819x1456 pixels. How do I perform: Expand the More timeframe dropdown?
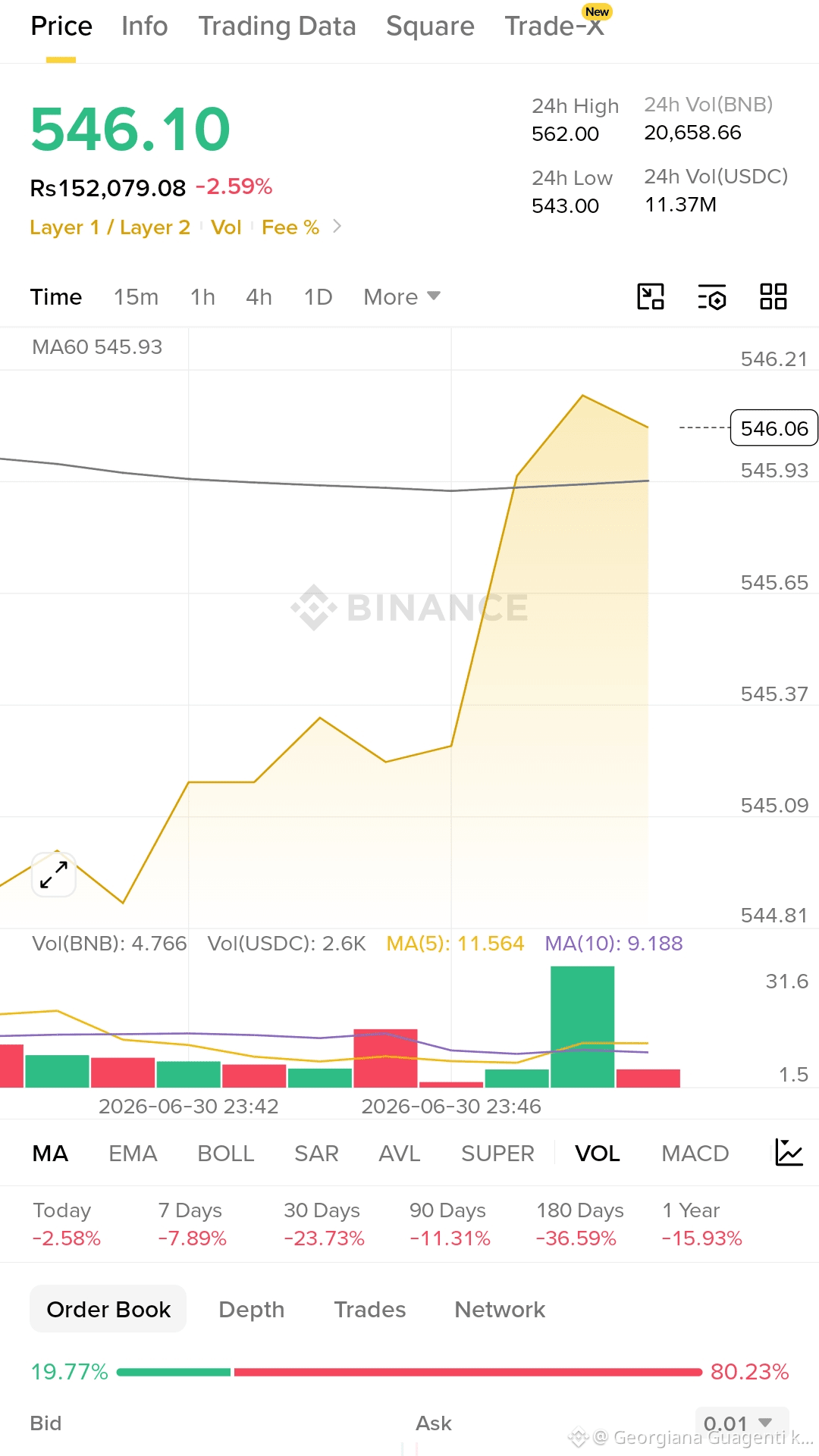pos(402,297)
